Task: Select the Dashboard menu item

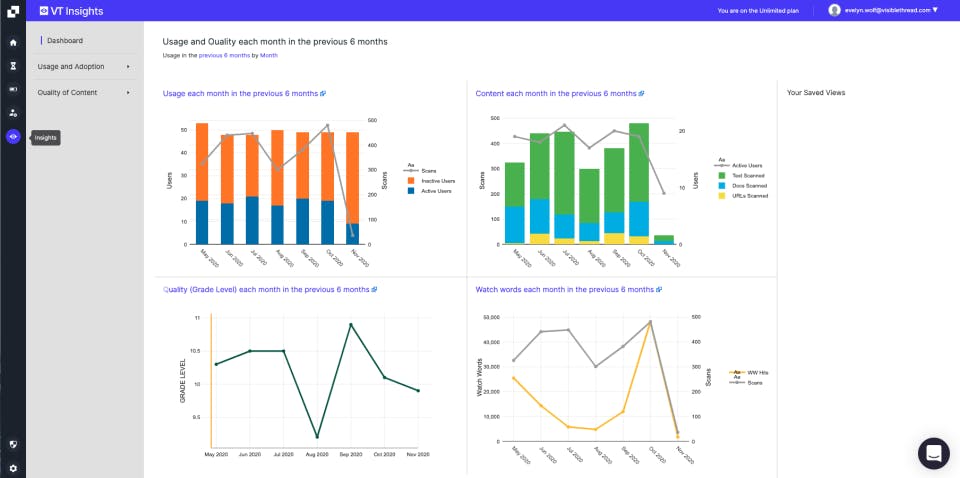Action: point(65,40)
